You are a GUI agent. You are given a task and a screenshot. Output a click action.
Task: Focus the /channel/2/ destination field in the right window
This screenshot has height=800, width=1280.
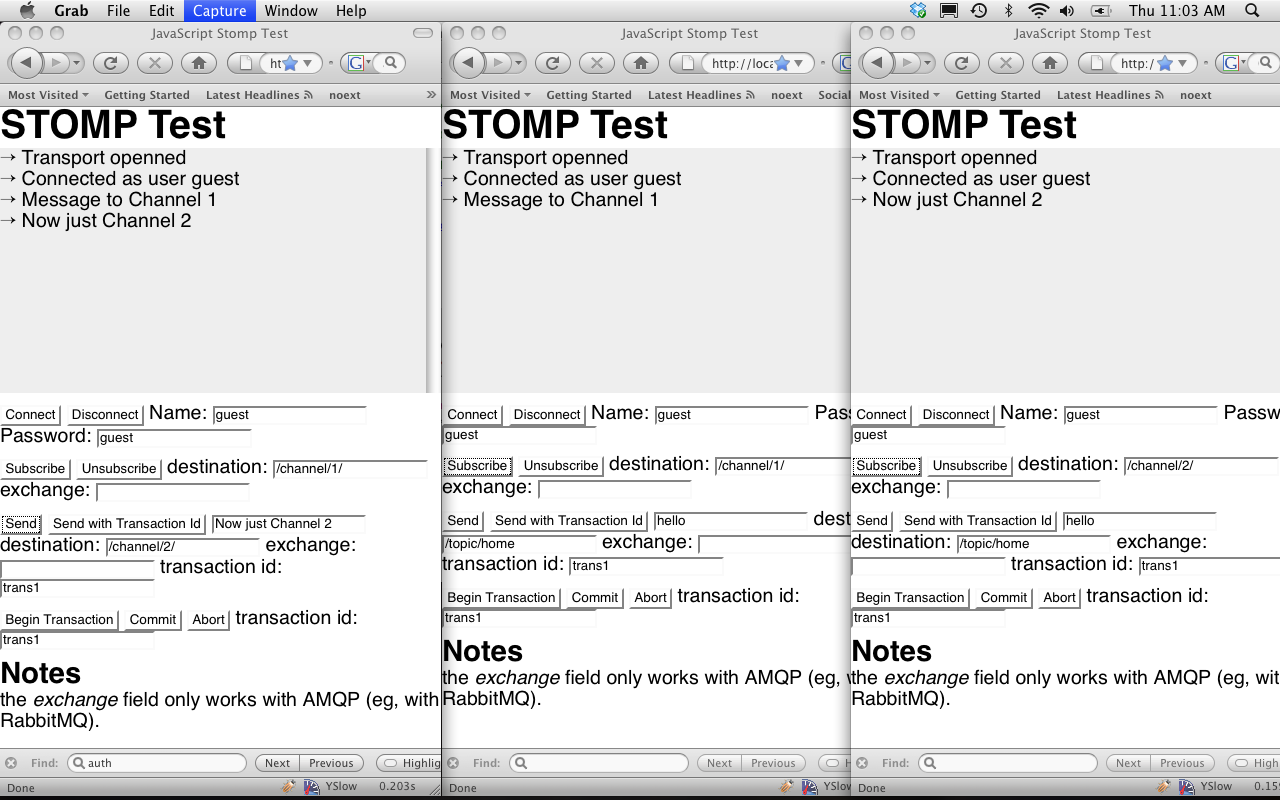click(x=1201, y=465)
